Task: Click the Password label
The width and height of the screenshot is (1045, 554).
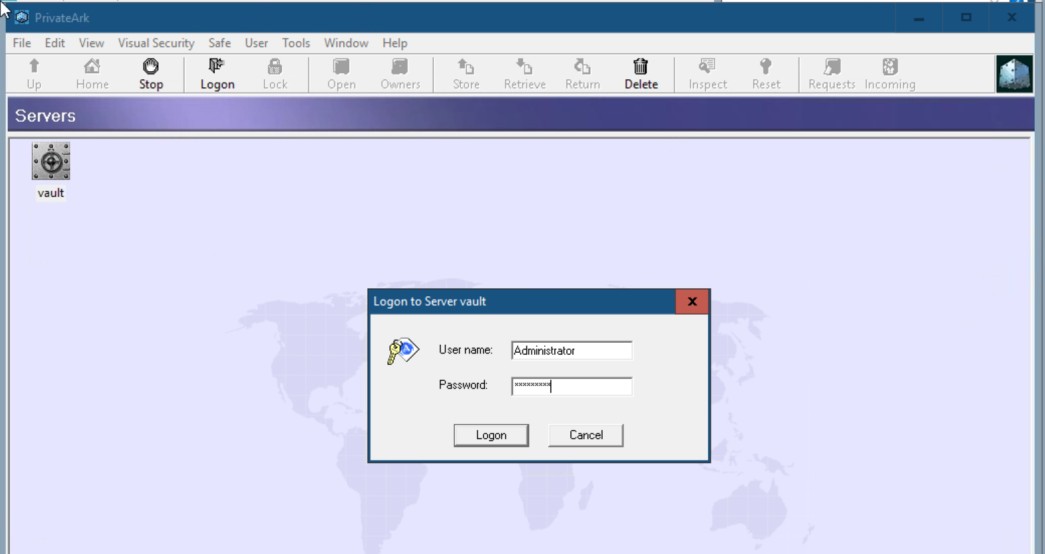Action: [463, 385]
